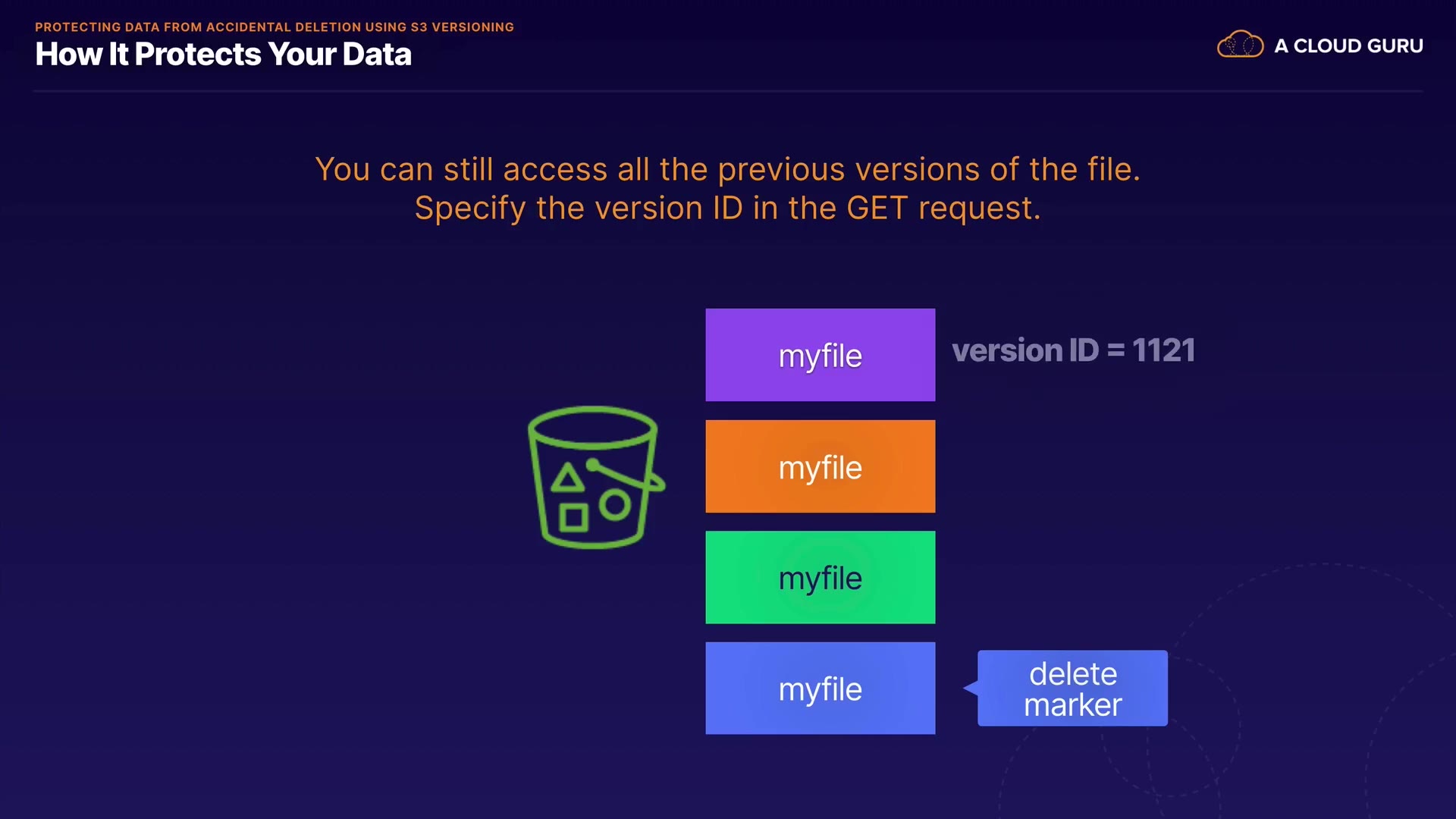
Task: Select the blue myfile version block
Action: tap(820, 689)
